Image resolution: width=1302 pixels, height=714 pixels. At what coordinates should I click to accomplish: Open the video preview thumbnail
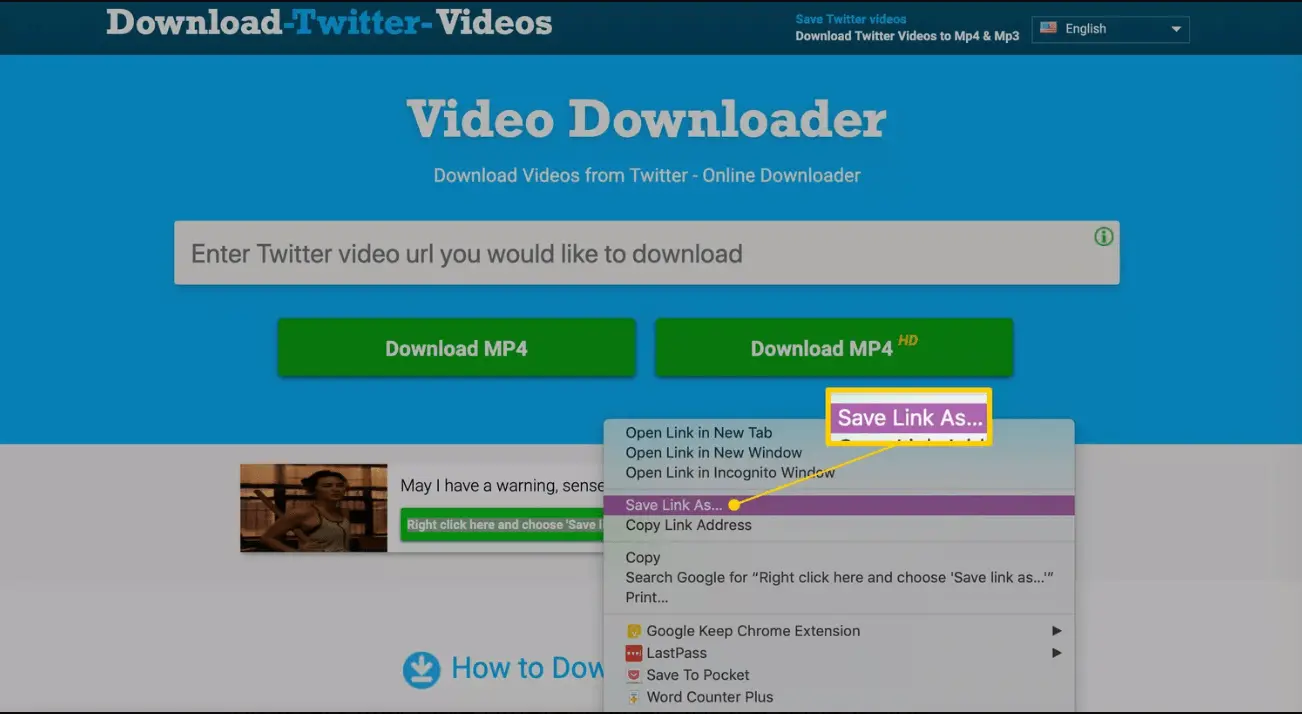[313, 508]
